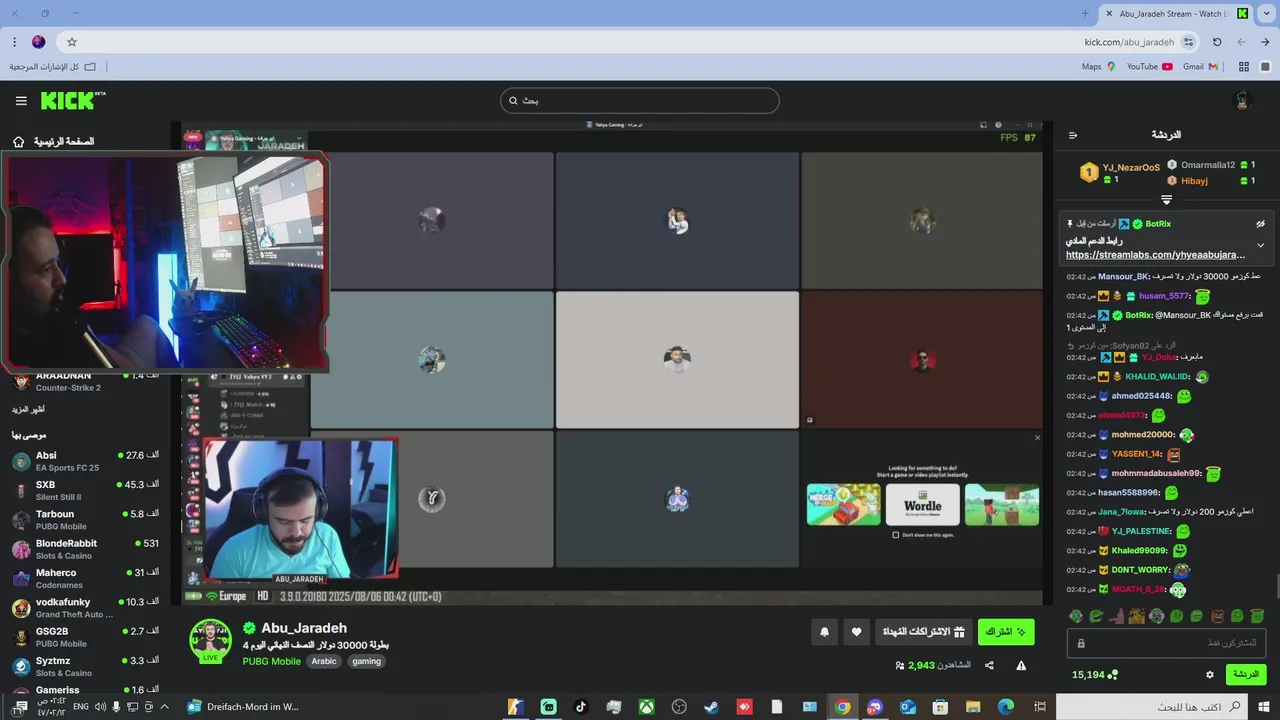Screen dimensions: 1280x720
Task: Bookmark page with the star icon
Action: tap(72, 42)
